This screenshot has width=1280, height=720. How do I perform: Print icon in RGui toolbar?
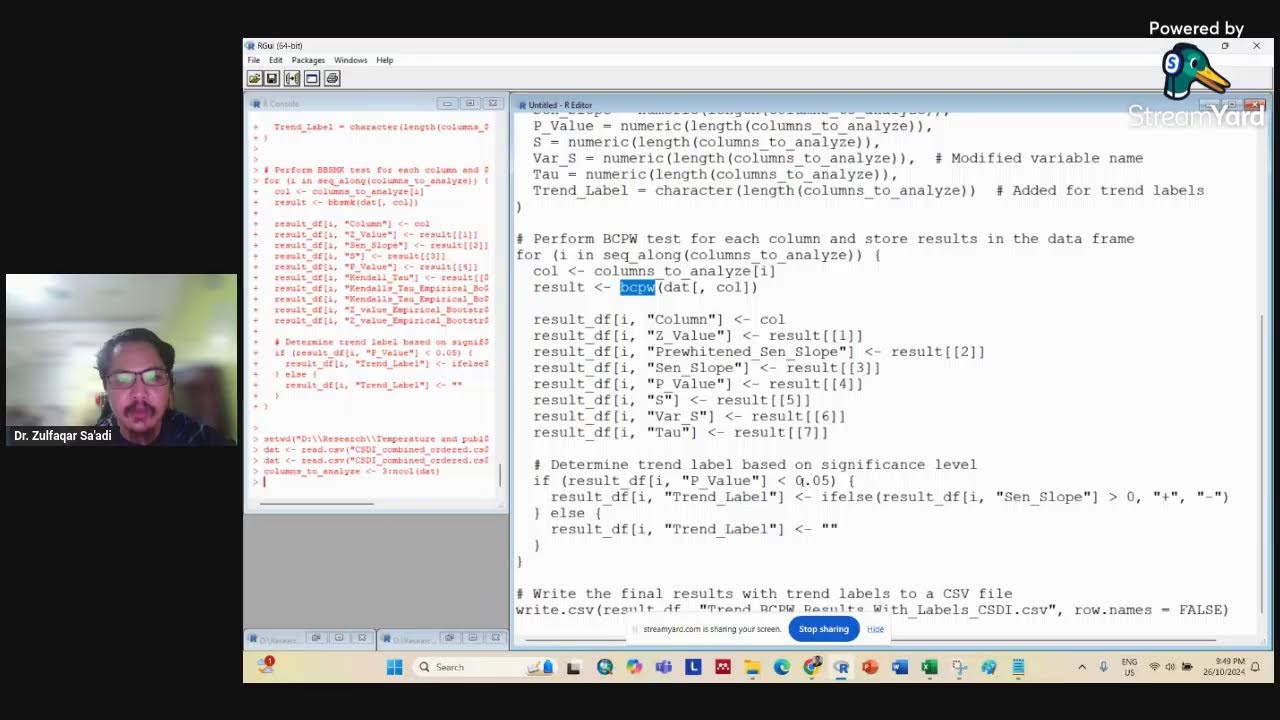point(332,78)
